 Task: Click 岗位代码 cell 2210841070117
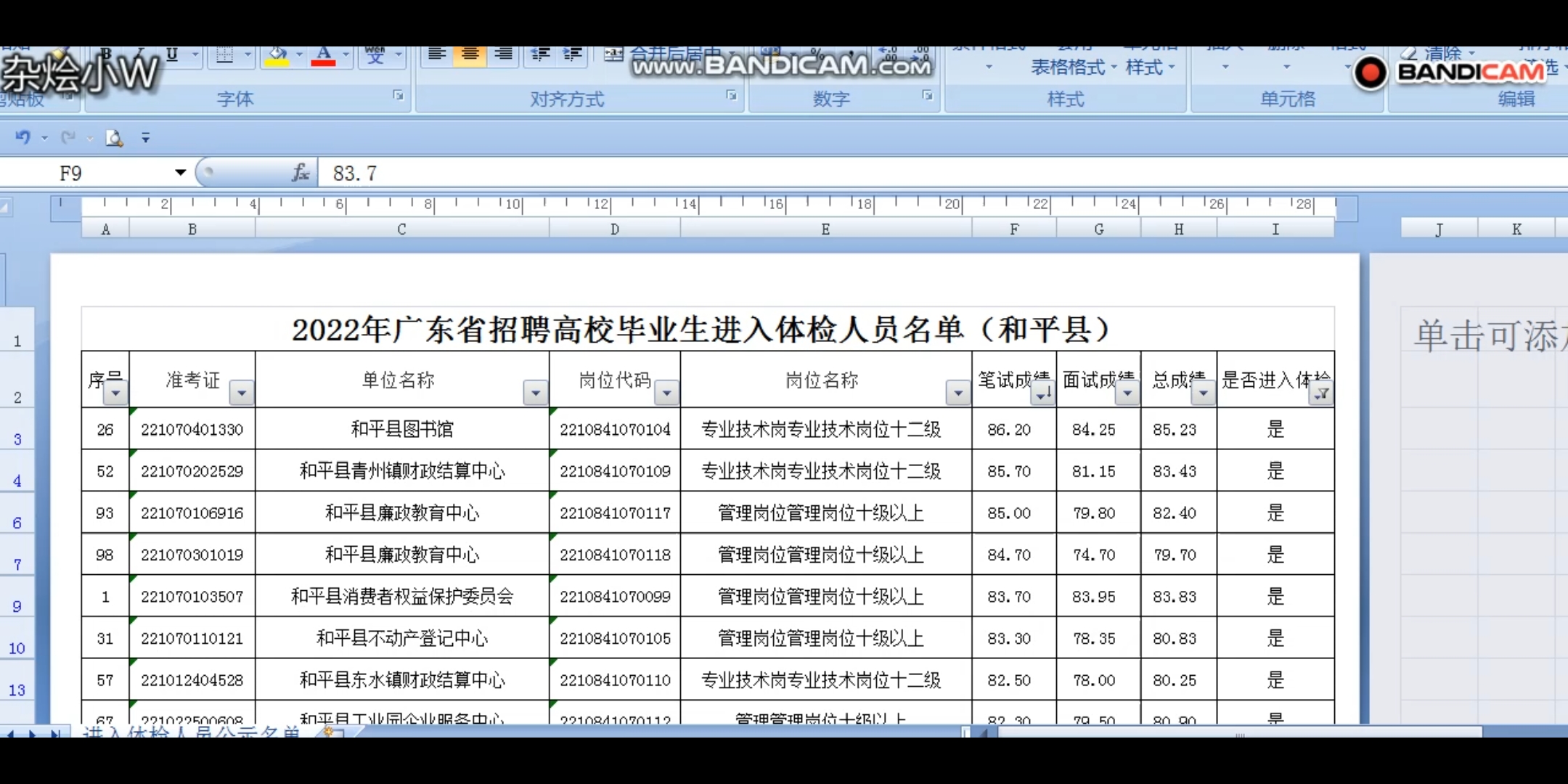click(615, 513)
